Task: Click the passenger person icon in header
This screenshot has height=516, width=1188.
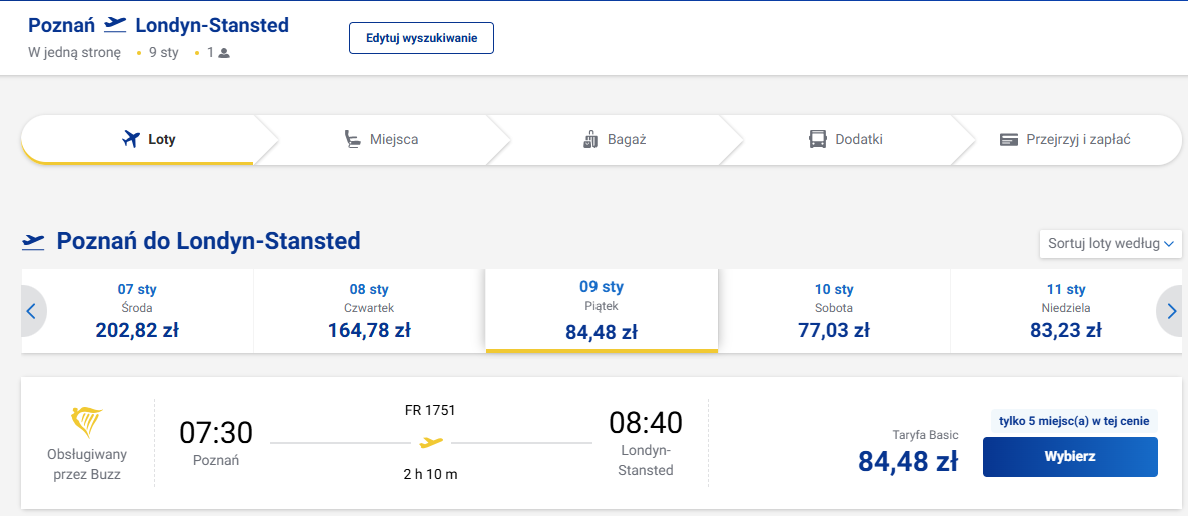Action: point(224,54)
